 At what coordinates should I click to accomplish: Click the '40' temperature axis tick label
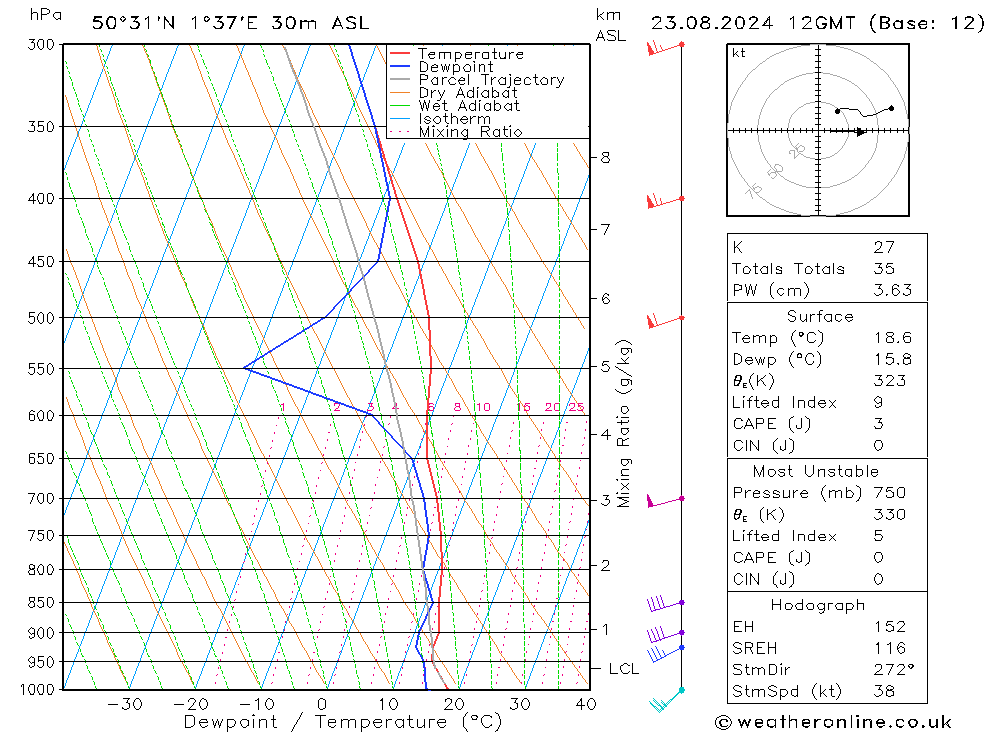585,704
